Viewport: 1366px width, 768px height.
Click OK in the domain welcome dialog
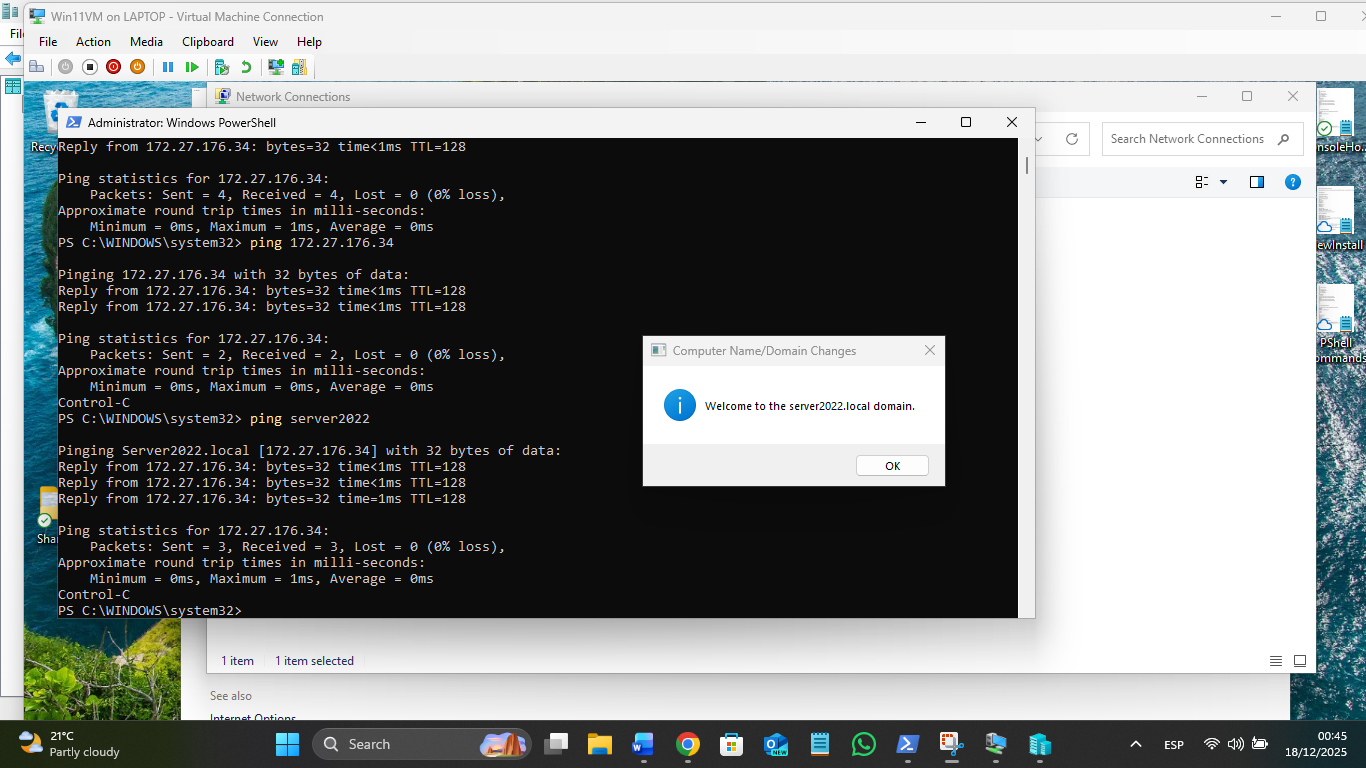click(x=892, y=466)
